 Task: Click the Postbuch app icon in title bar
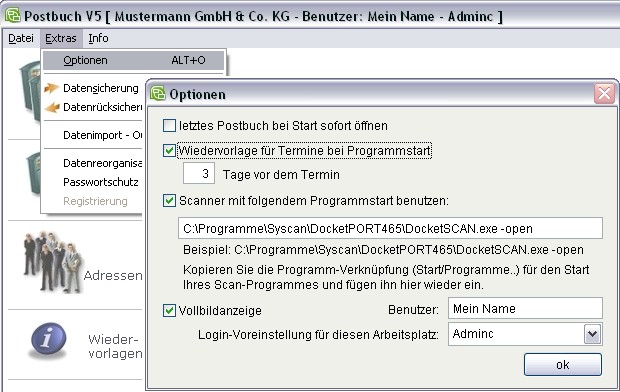point(13,16)
